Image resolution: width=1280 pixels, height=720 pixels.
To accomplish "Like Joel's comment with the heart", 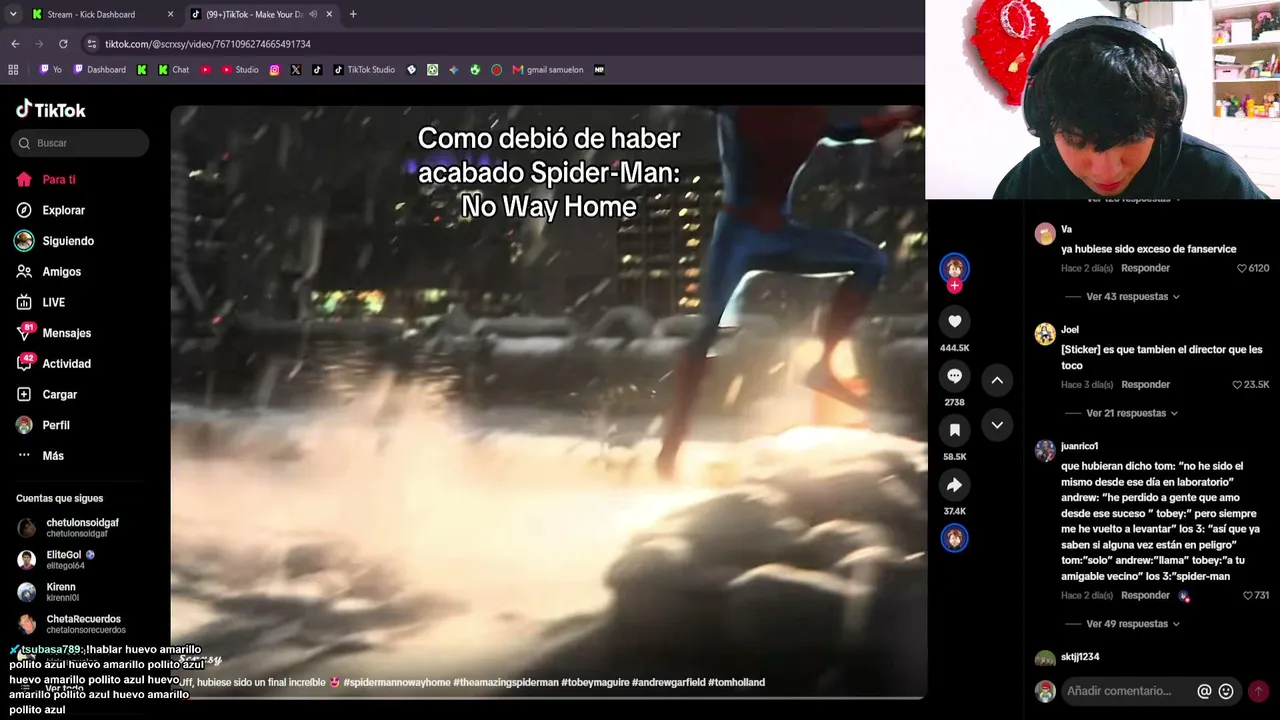I will click(x=1237, y=385).
